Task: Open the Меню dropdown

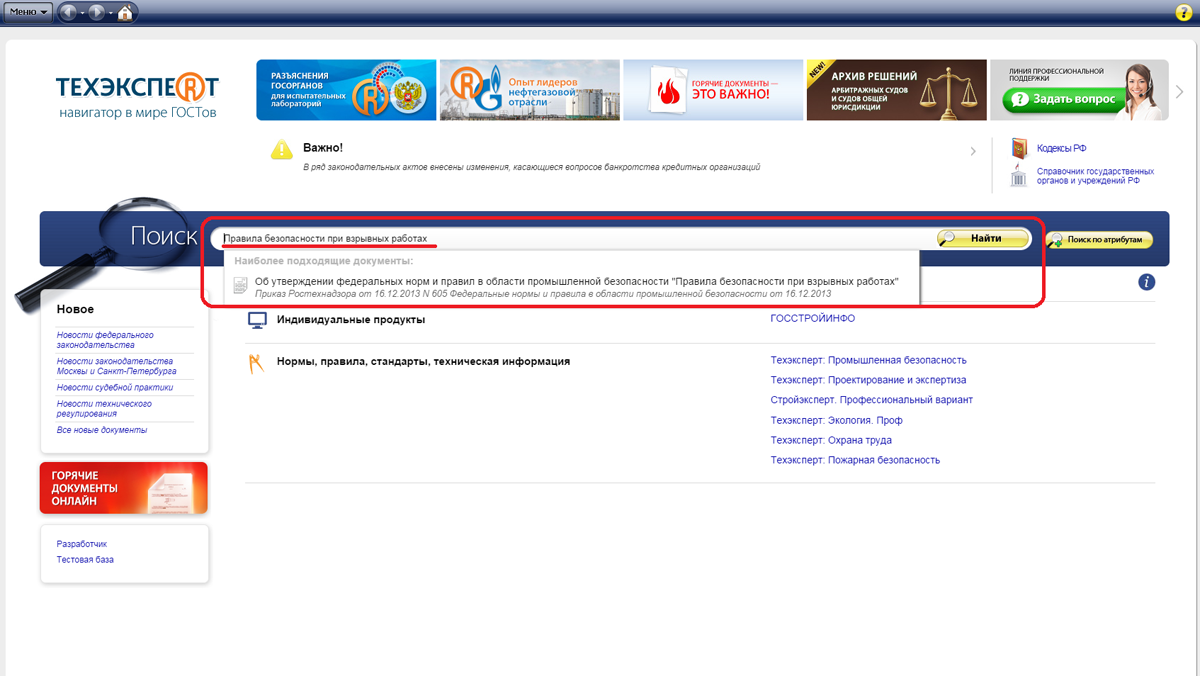Action: [29, 13]
